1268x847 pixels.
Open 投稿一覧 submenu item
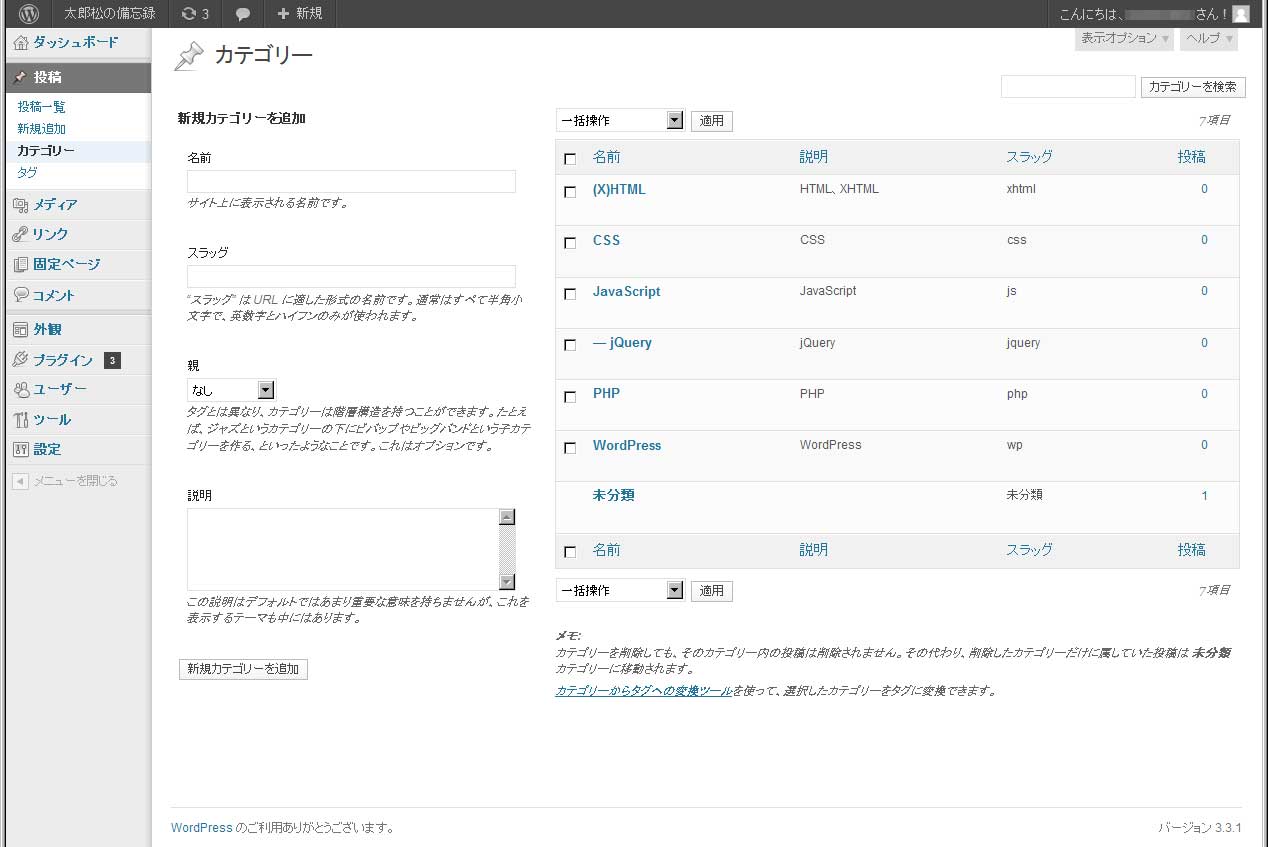[41, 107]
